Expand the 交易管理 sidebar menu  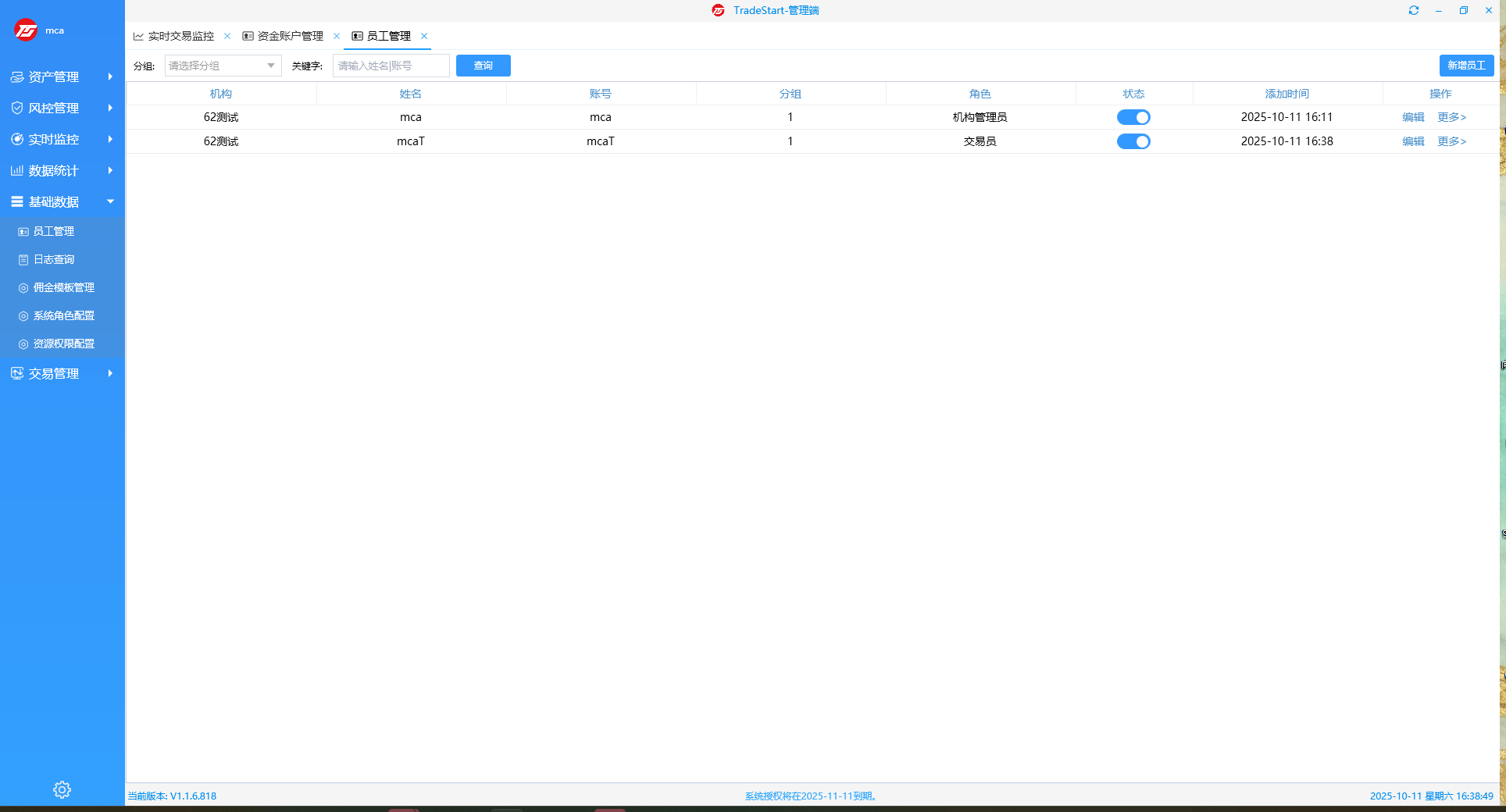click(62, 373)
